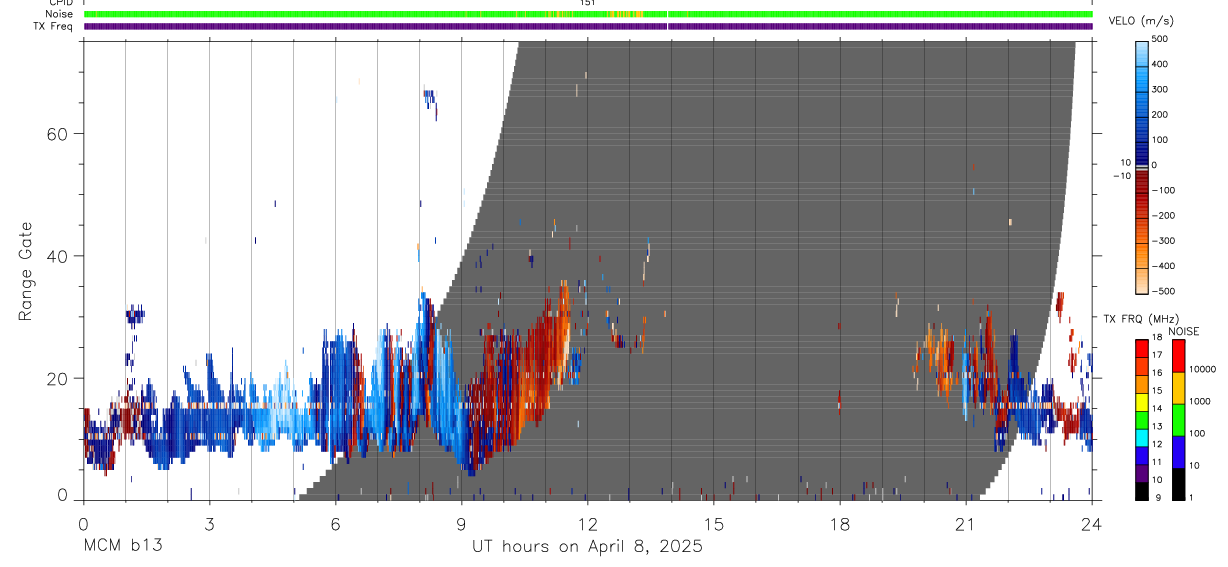Click the purple TX Freq strip
This screenshot has width=1228, height=567.
pos(588,26)
